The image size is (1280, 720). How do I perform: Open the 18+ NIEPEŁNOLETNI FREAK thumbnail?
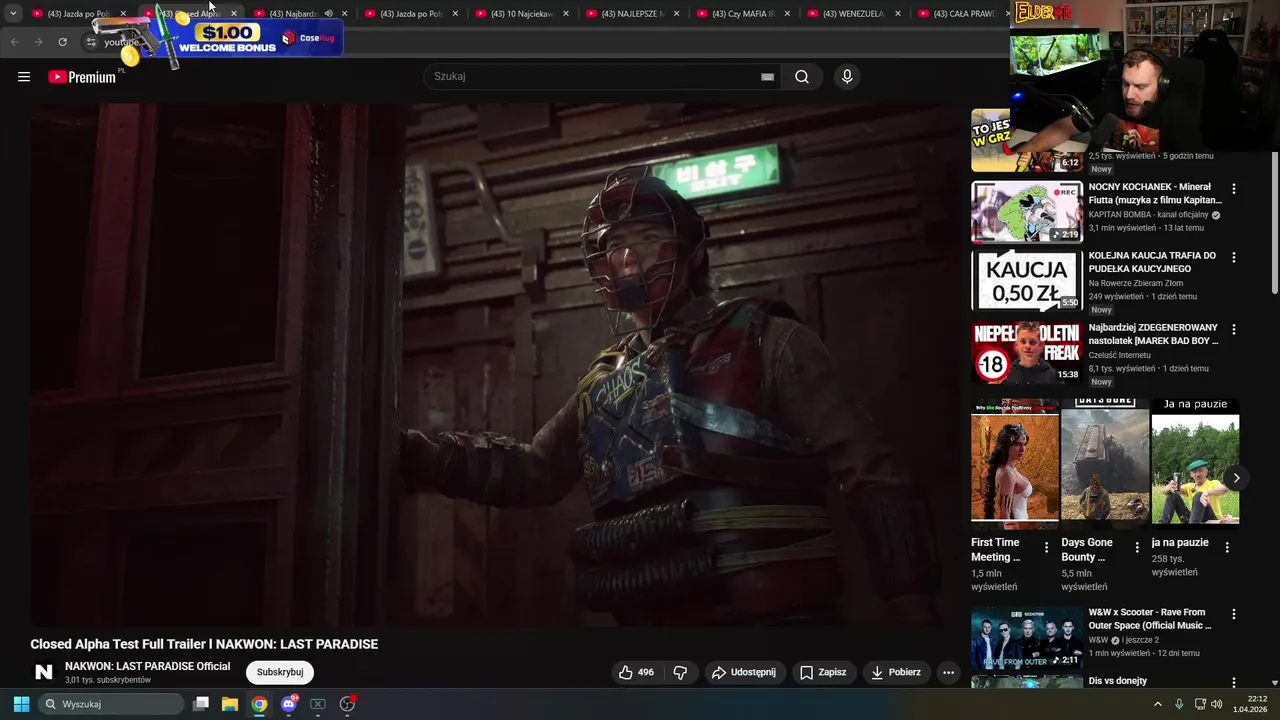coord(1027,353)
